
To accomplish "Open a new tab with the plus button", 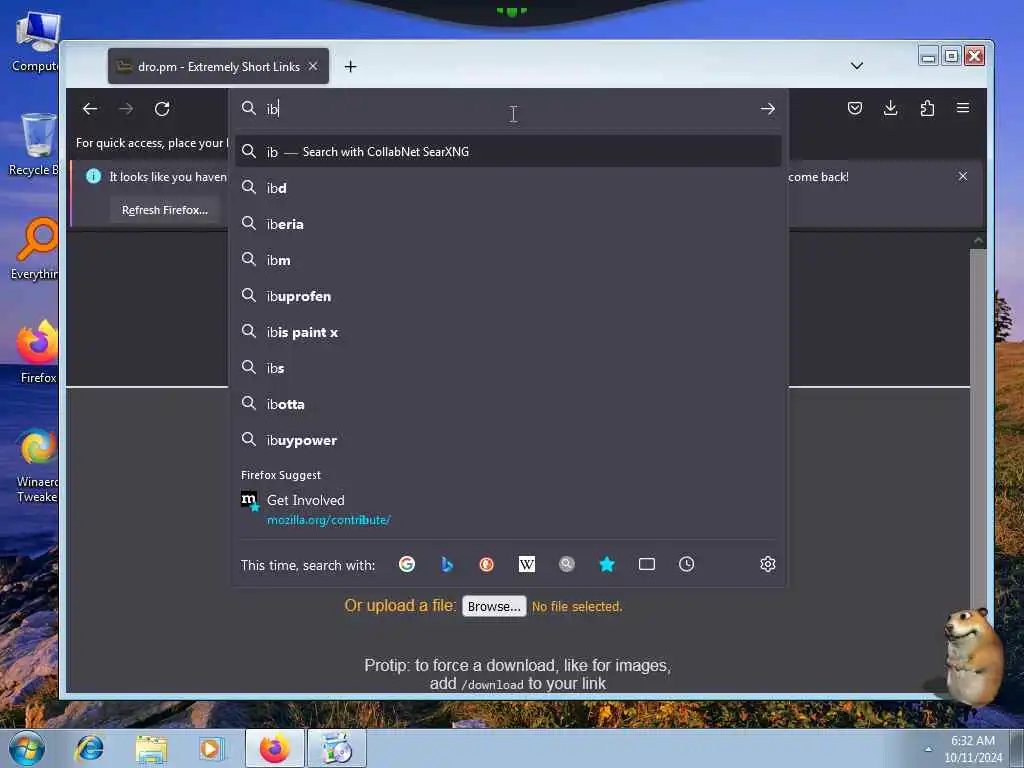I will pos(351,67).
